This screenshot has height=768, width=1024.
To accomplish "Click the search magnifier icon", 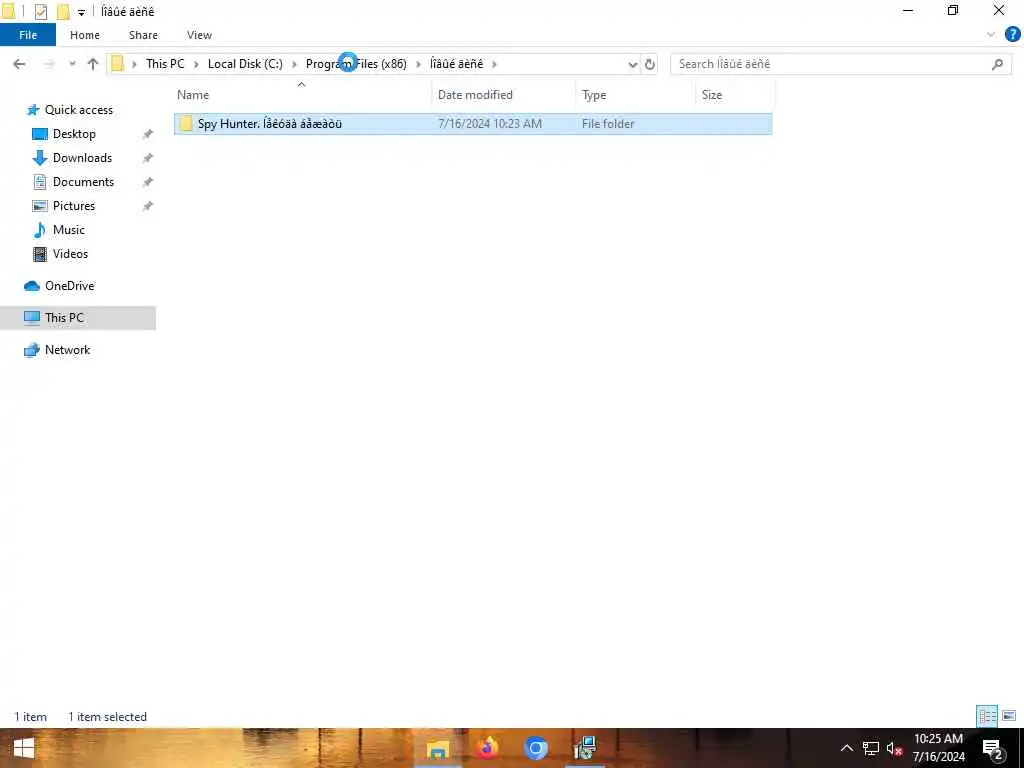I will 997,63.
